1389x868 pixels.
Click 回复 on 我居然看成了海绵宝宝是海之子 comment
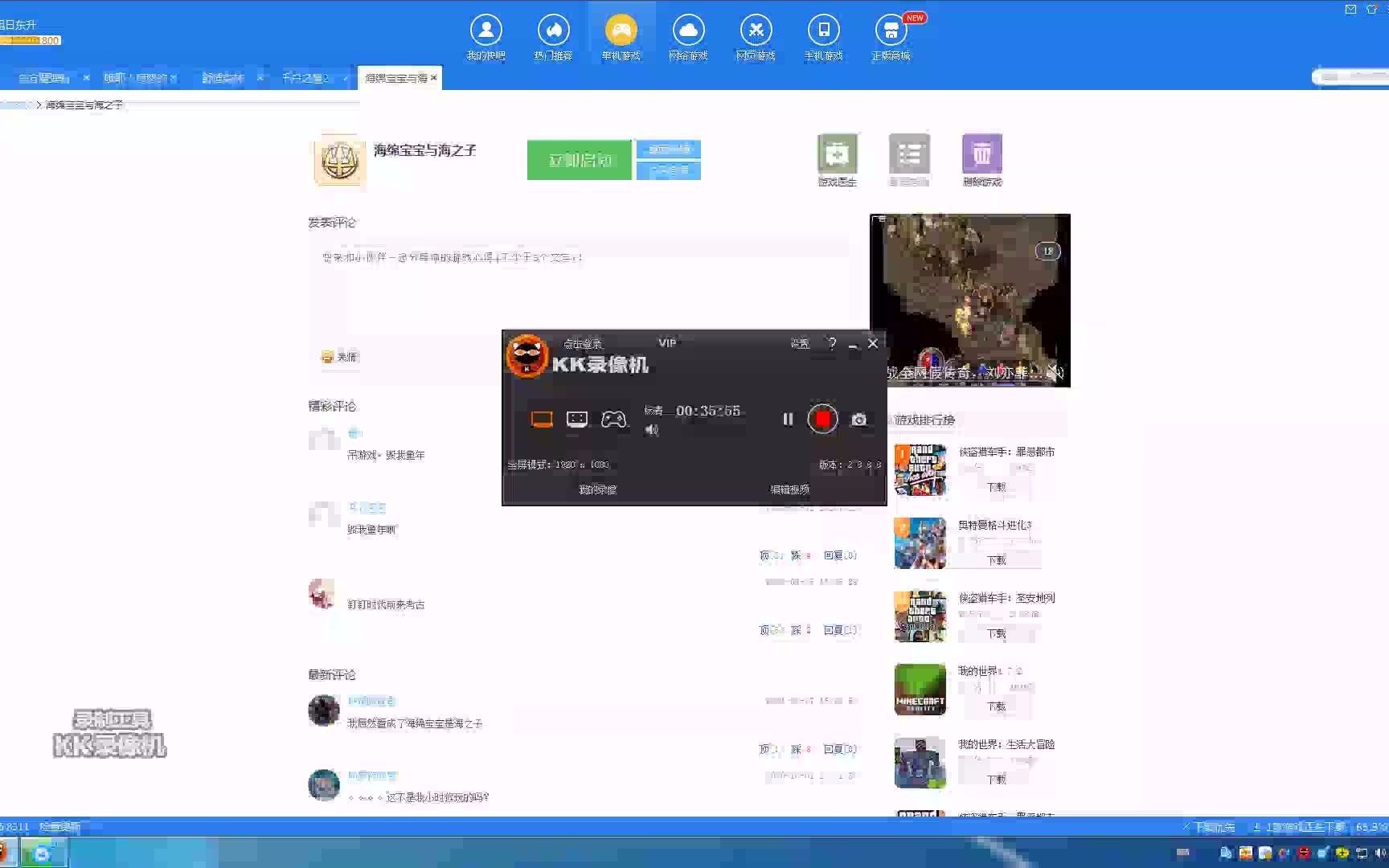click(x=840, y=749)
